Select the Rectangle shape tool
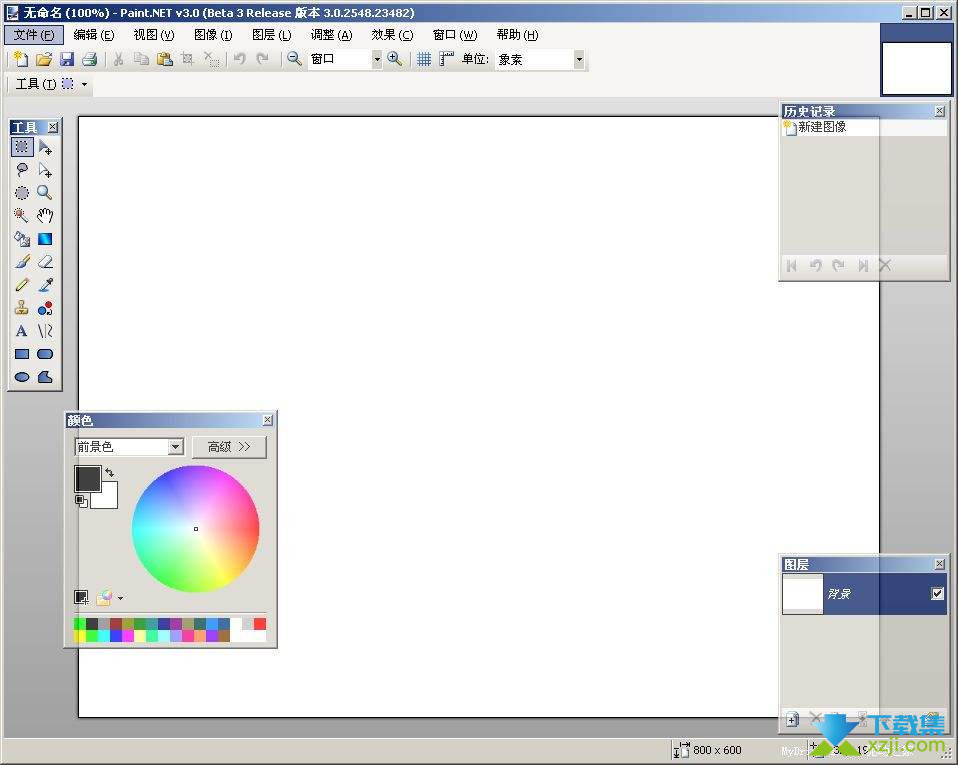The height and width of the screenshot is (765, 958). [22, 354]
